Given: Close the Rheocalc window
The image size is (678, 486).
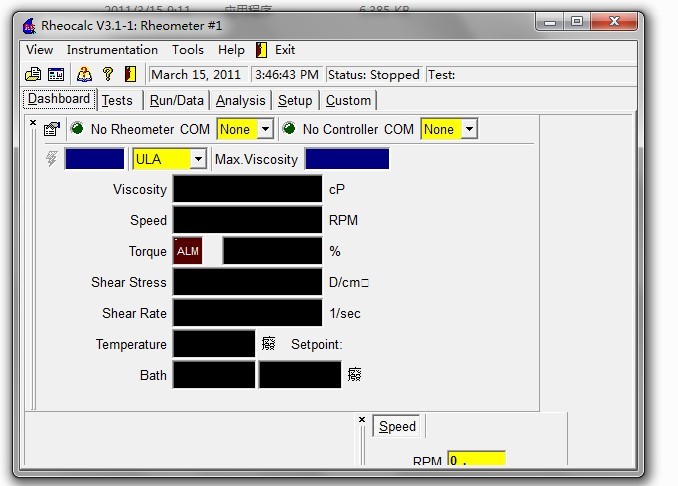Looking at the screenshot, I should (614, 21).
